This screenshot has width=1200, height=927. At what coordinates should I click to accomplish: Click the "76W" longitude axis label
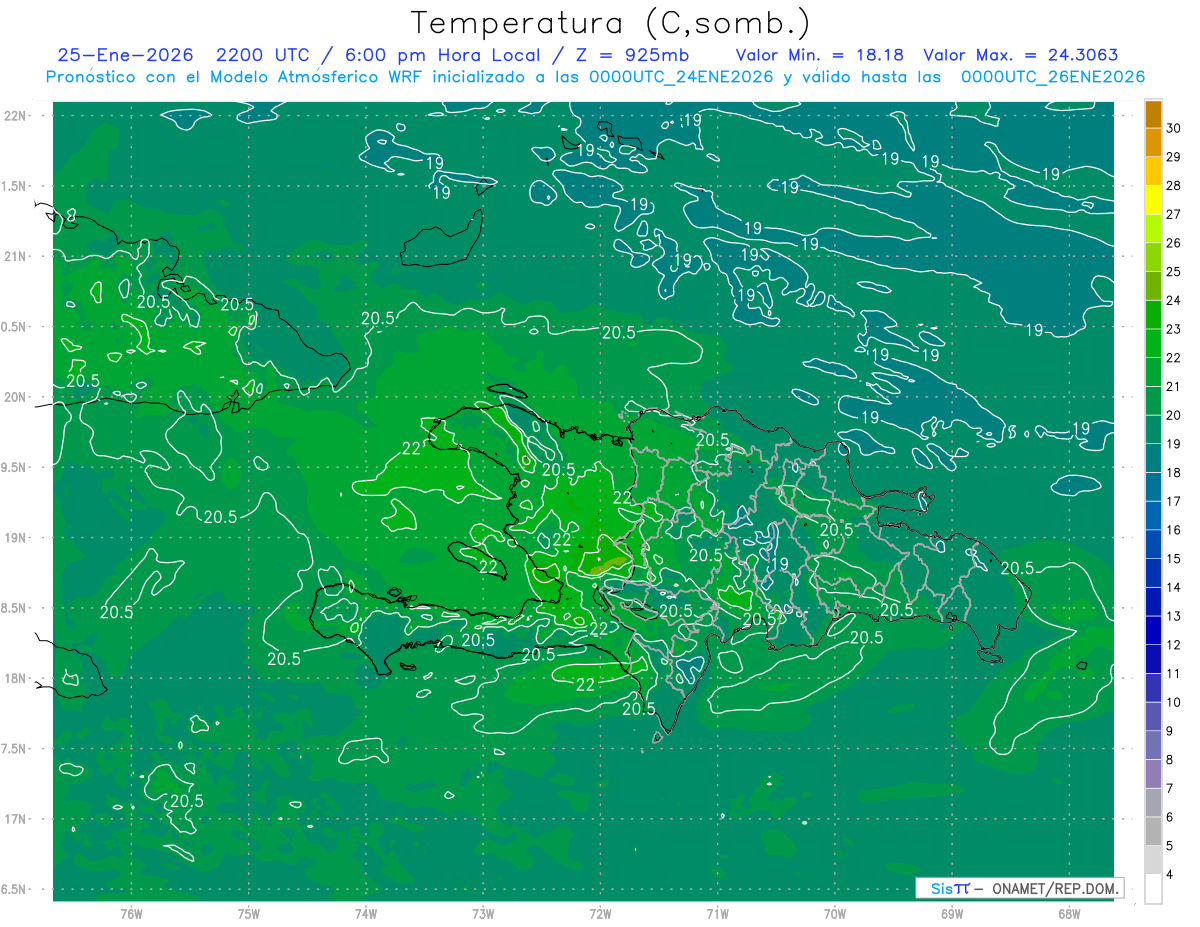point(131,914)
